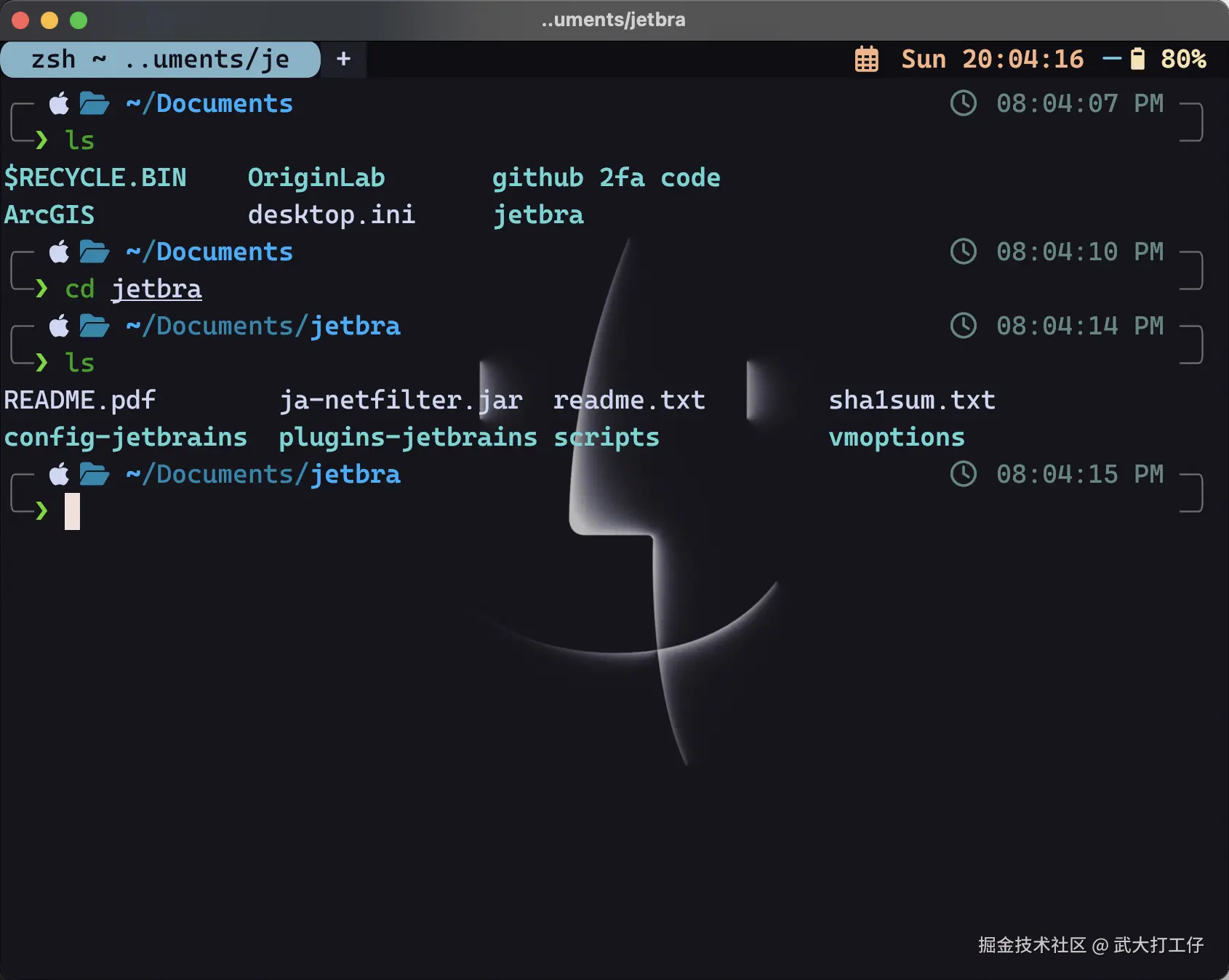
Task: Click the ..uments/jetbra window title
Action: pyautogui.click(x=614, y=20)
